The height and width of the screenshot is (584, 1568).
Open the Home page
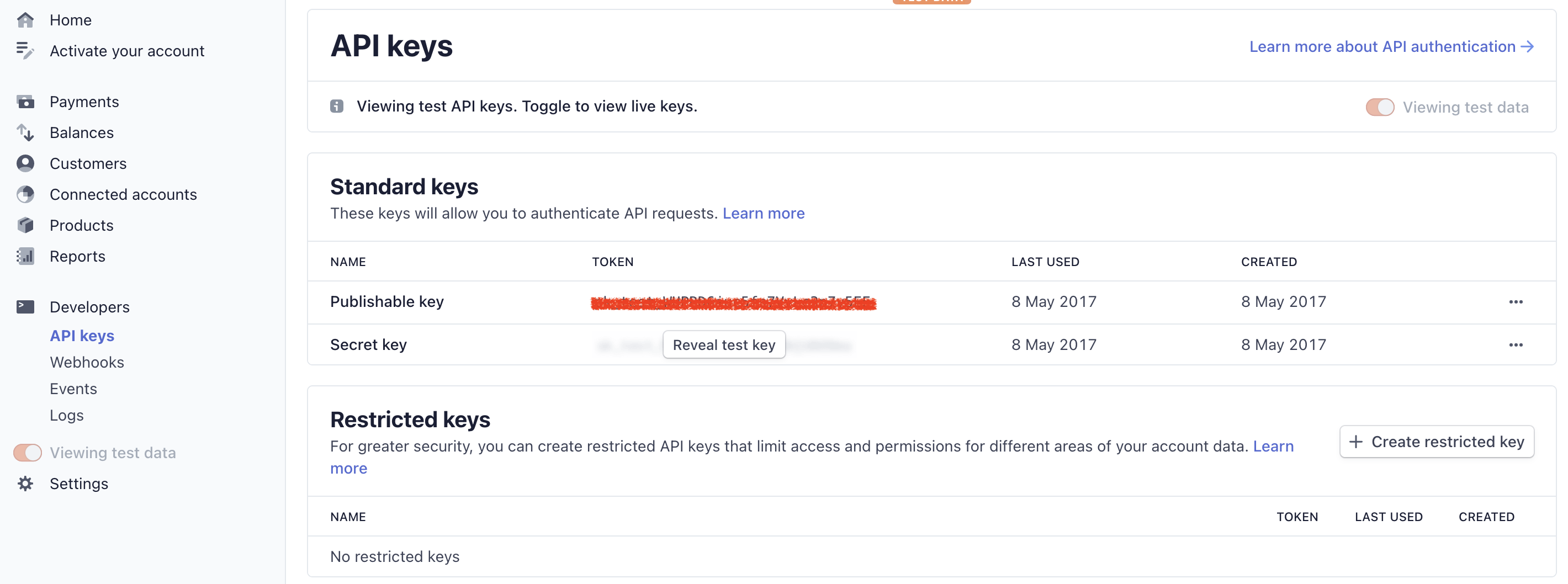click(71, 20)
